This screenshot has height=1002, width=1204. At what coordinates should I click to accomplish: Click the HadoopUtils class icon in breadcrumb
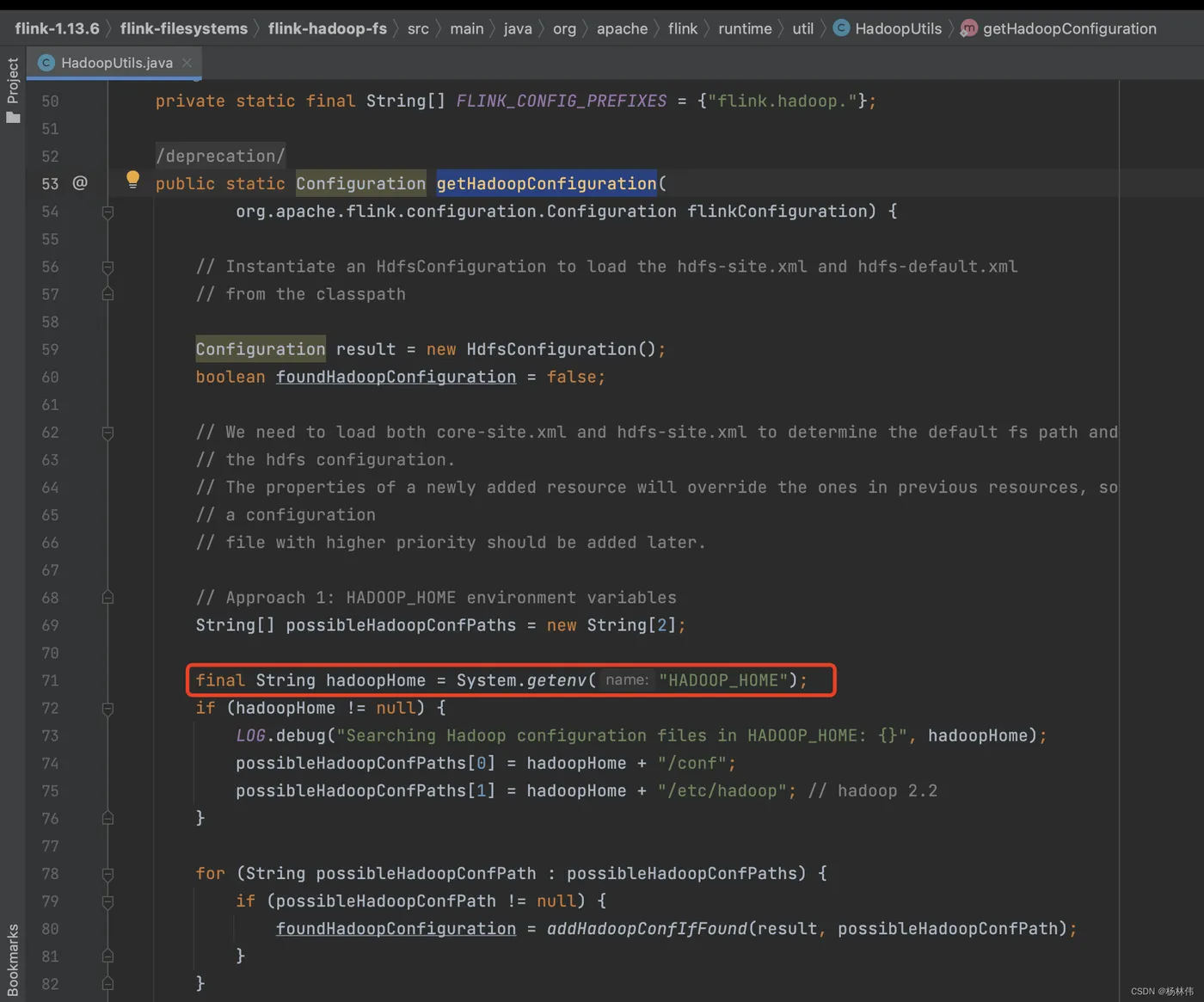point(842,28)
